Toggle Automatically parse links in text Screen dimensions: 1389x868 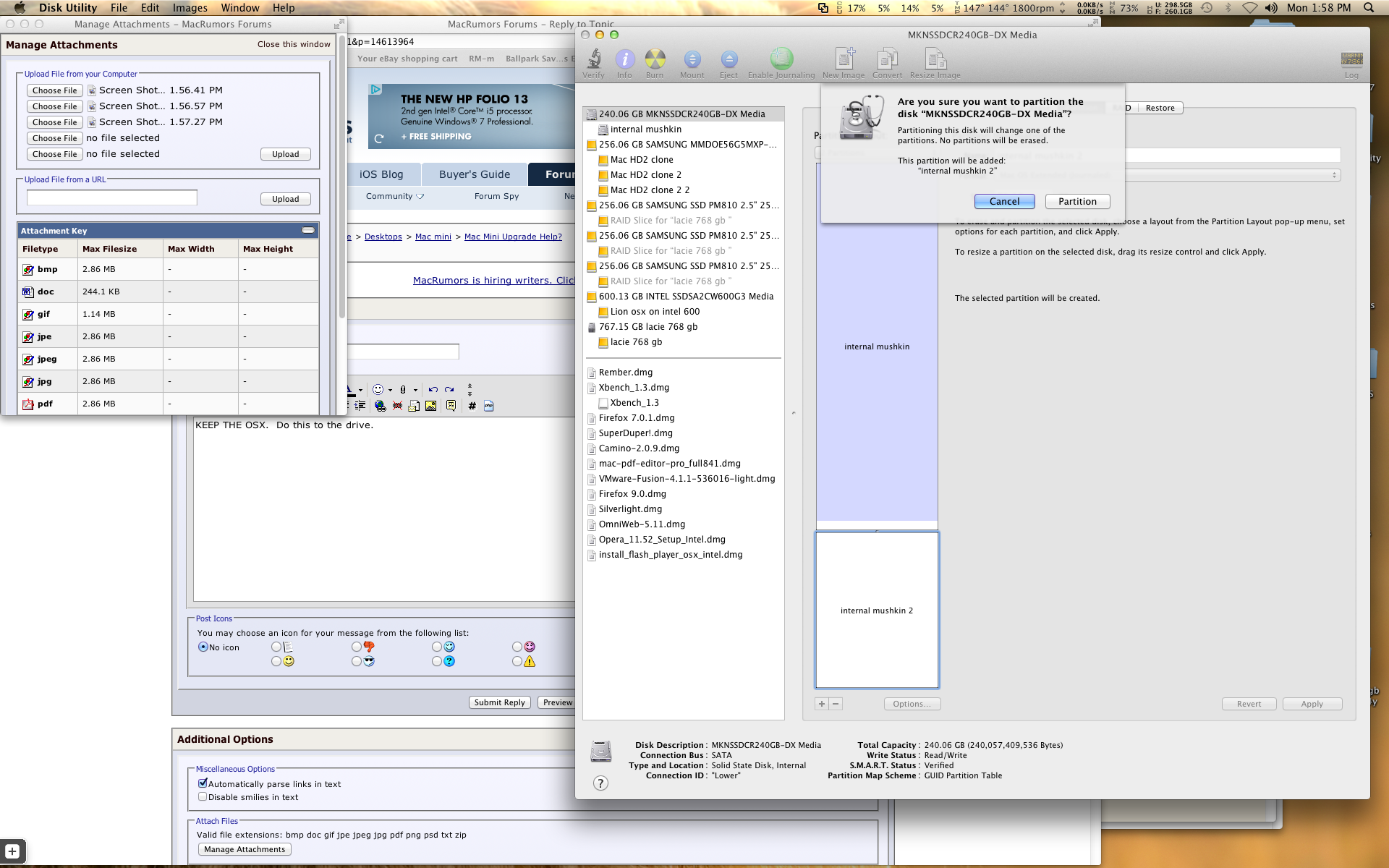pyautogui.click(x=203, y=783)
